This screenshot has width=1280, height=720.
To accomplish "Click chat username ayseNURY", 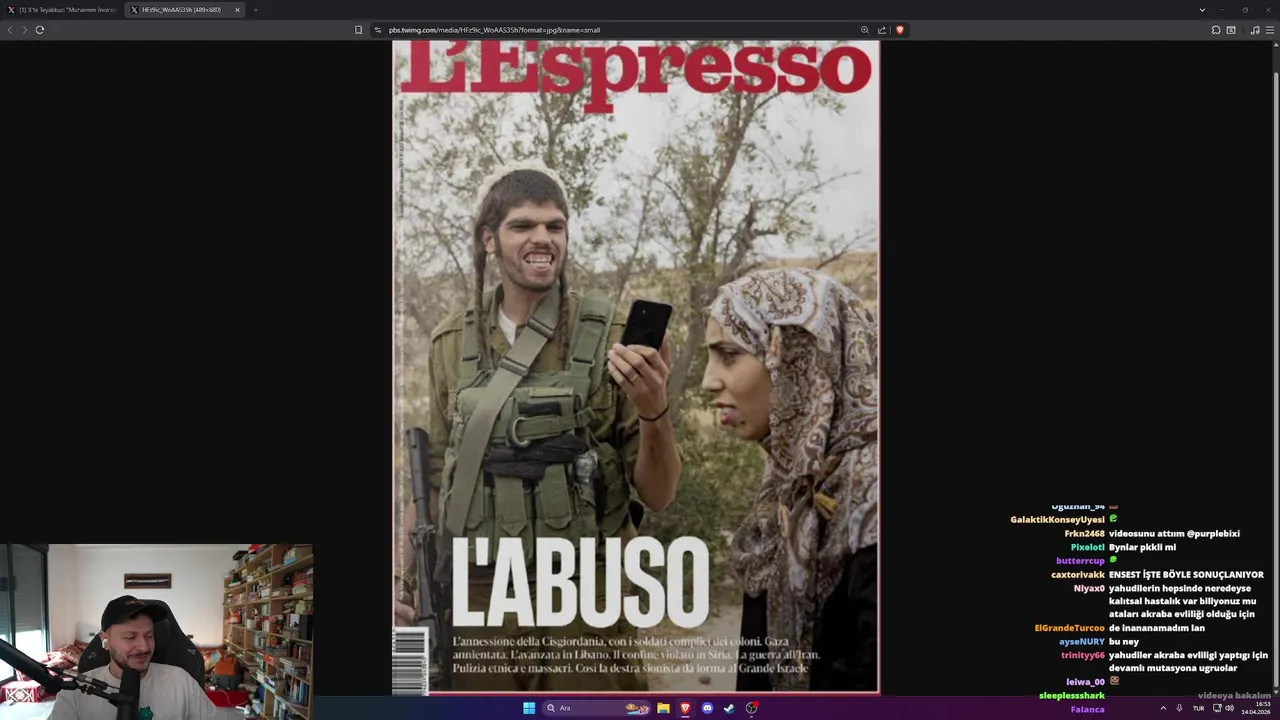I will tap(1082, 642).
